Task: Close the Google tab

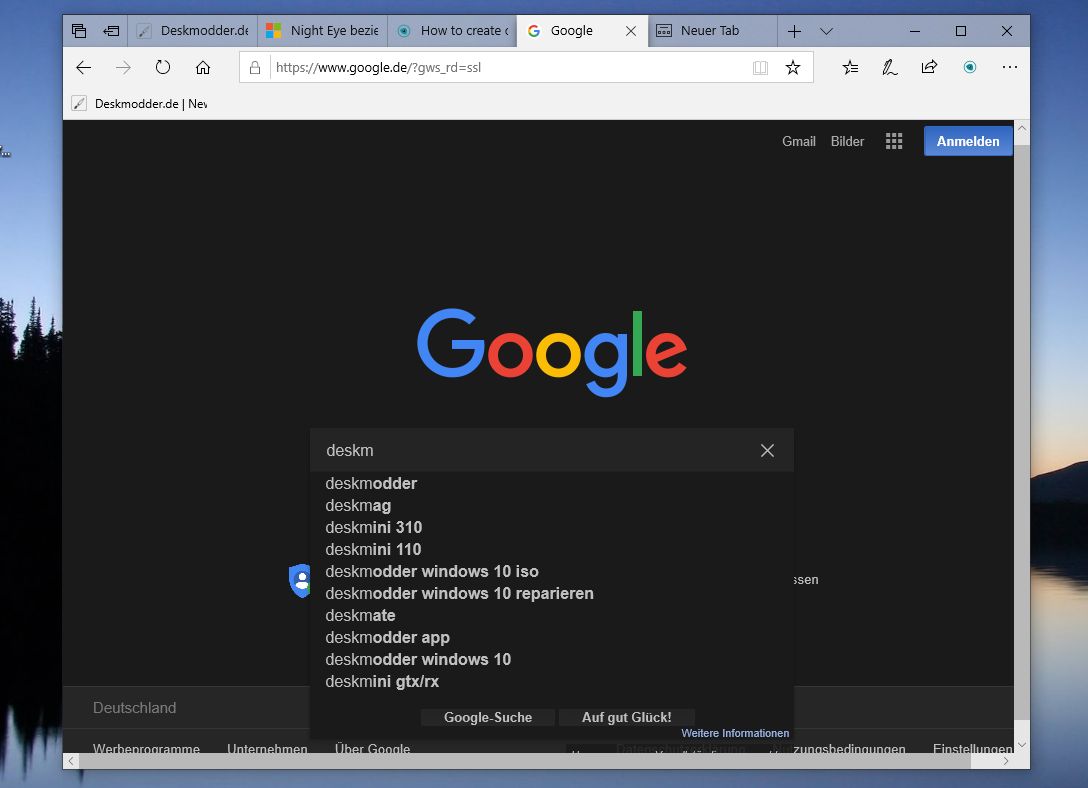Action: [631, 31]
